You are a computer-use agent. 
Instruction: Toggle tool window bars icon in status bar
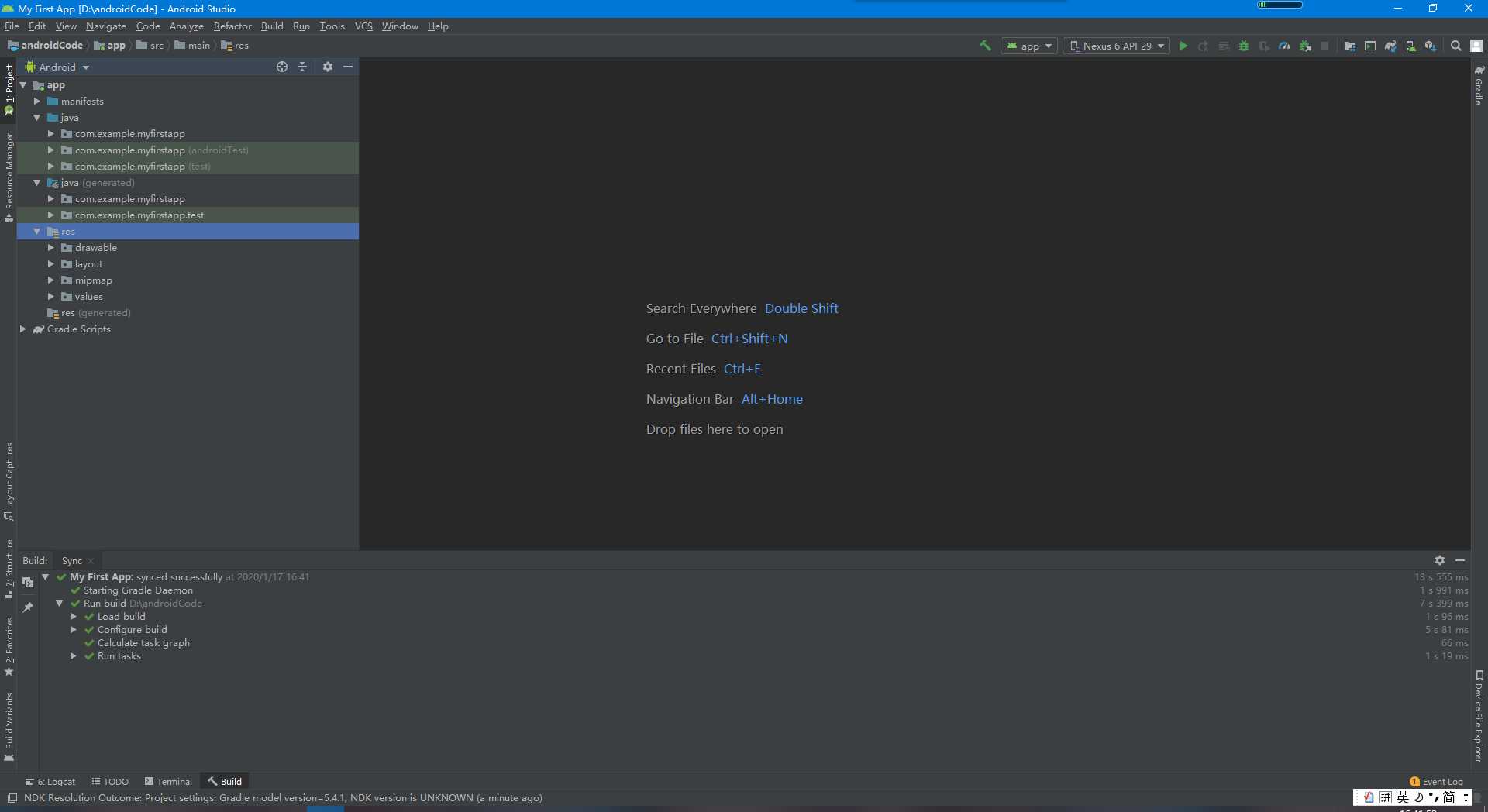coord(12,798)
